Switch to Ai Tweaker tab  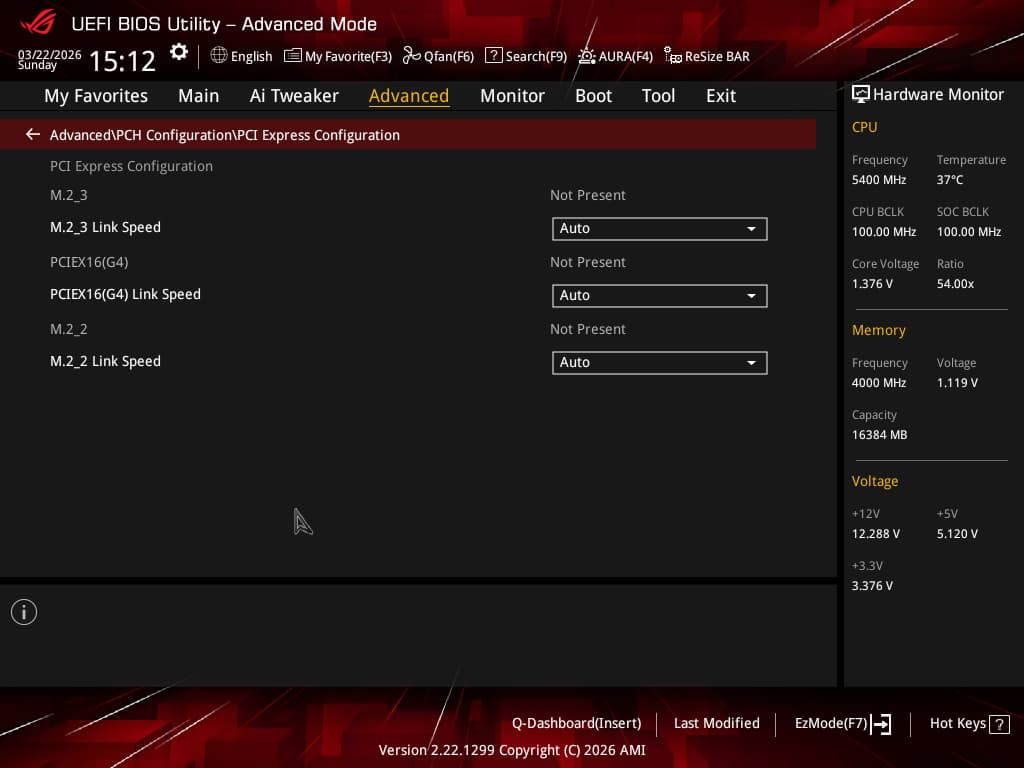click(294, 96)
